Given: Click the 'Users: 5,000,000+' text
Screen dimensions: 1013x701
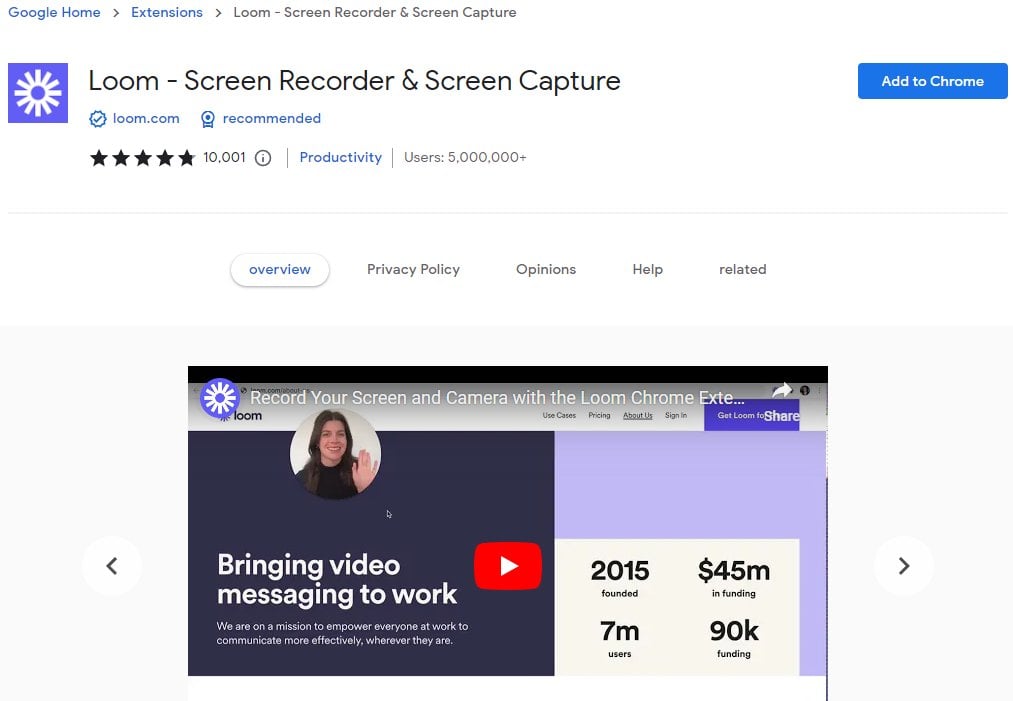Looking at the screenshot, I should point(465,158).
